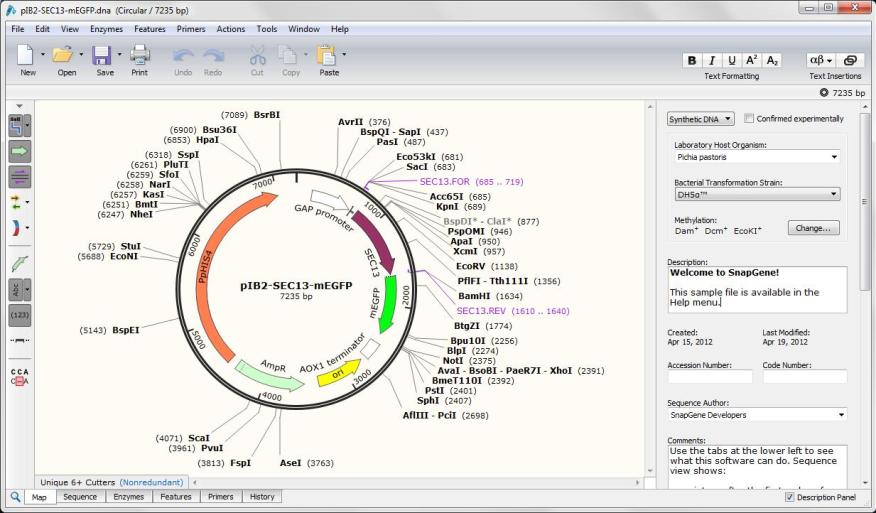The width and height of the screenshot is (876, 513).
Task: Open the Features menu
Action: coord(150,29)
